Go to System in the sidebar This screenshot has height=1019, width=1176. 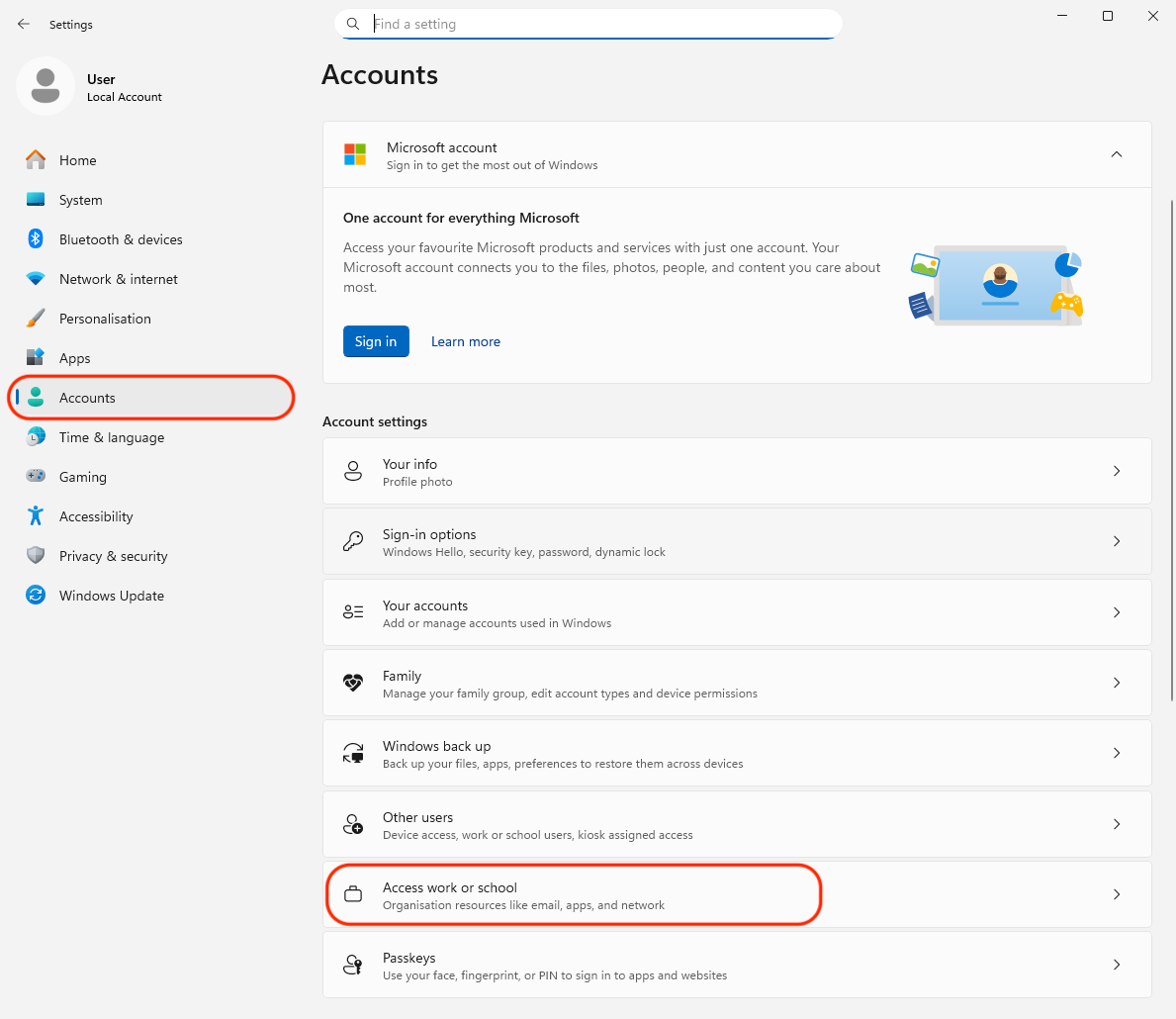click(x=80, y=200)
